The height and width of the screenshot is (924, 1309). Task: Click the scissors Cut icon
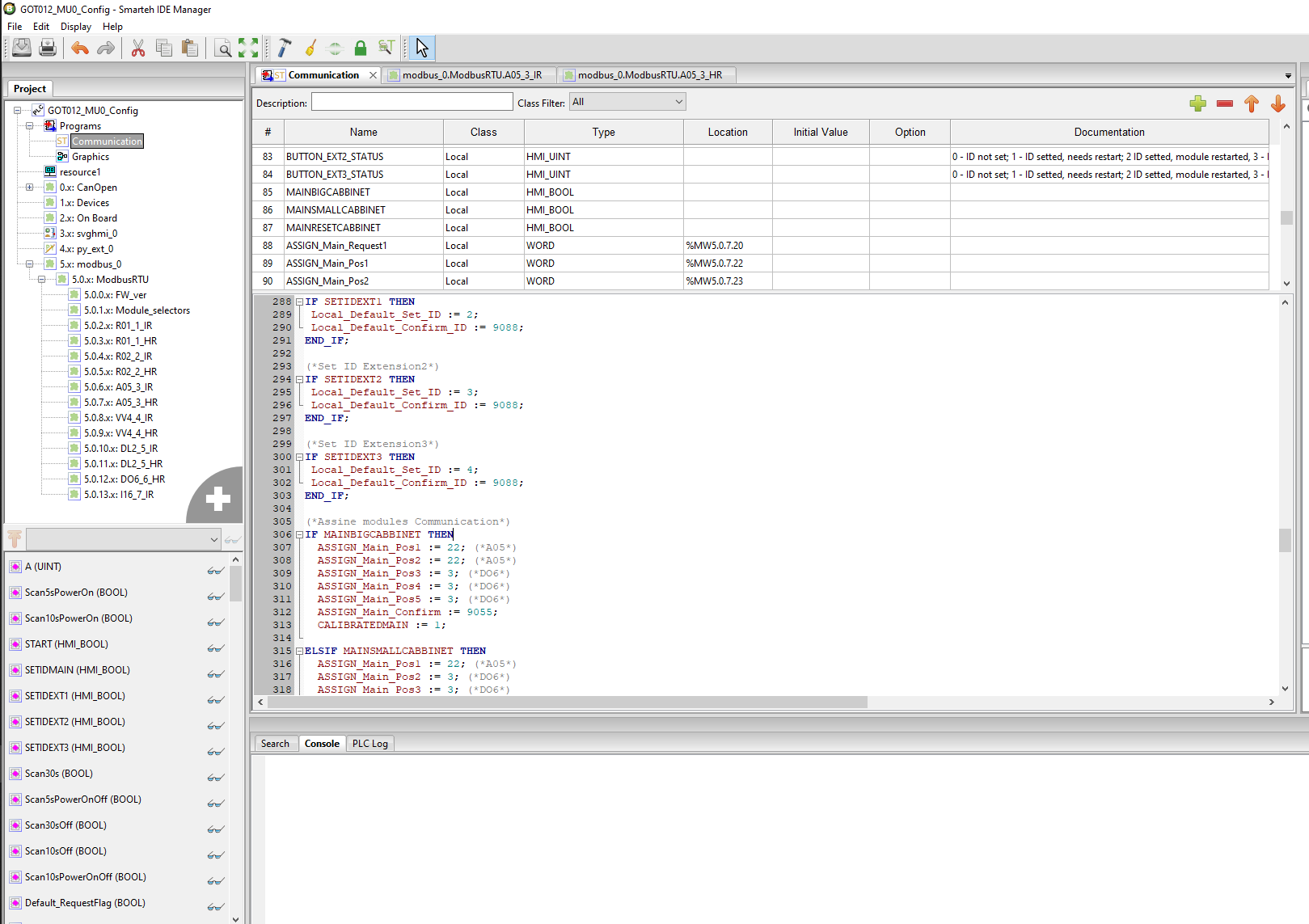pyautogui.click(x=138, y=49)
